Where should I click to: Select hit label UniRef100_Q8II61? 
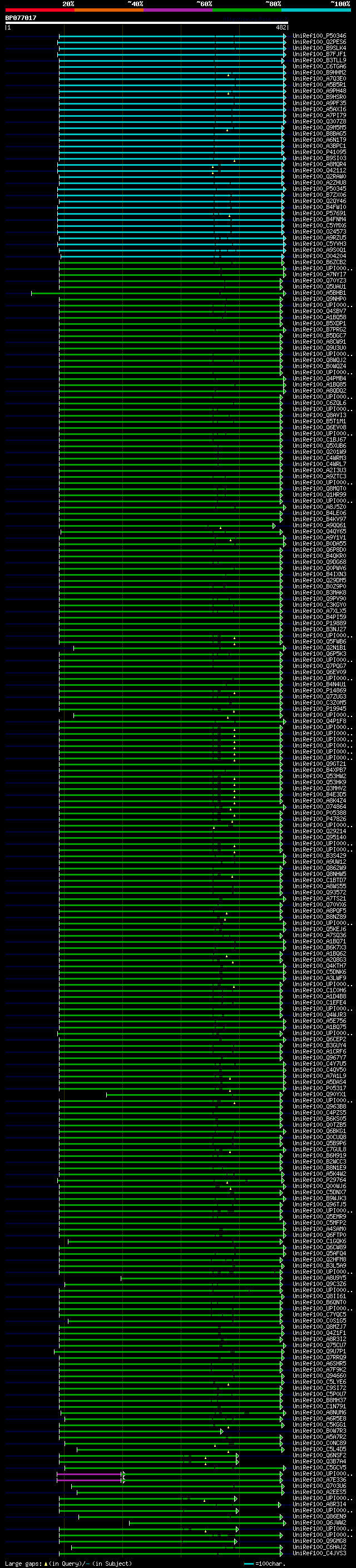[319, 1296]
